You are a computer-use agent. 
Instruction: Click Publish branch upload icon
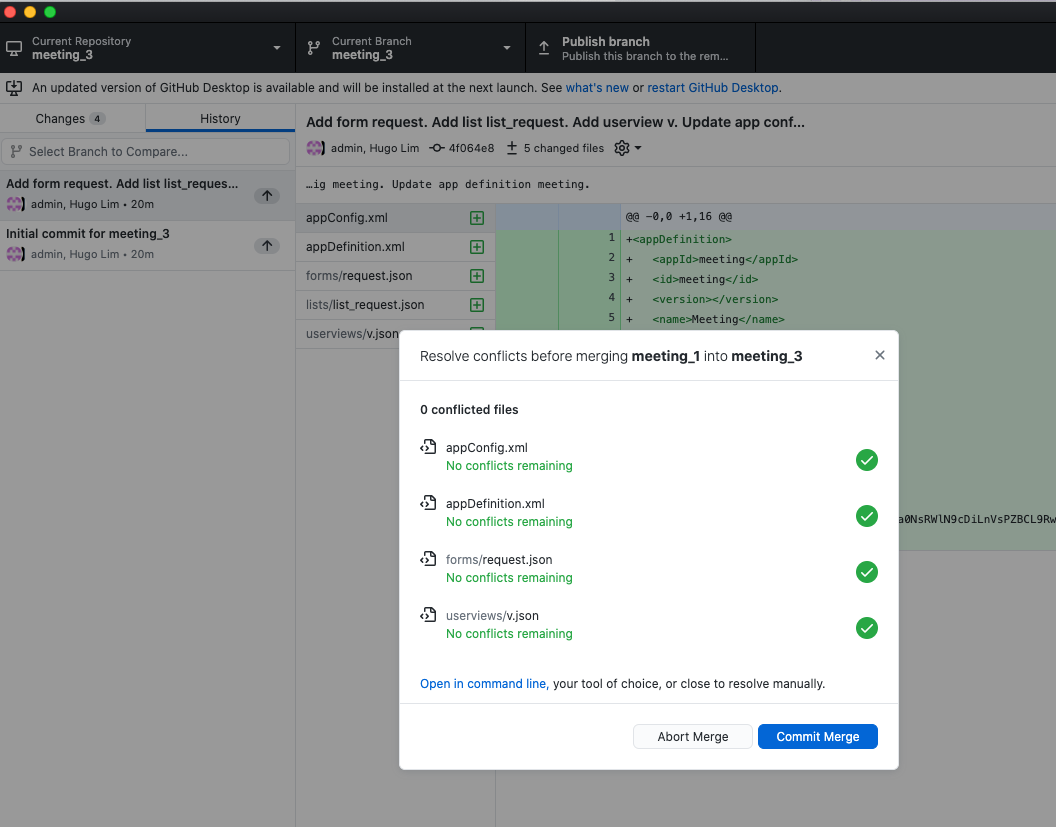(544, 48)
